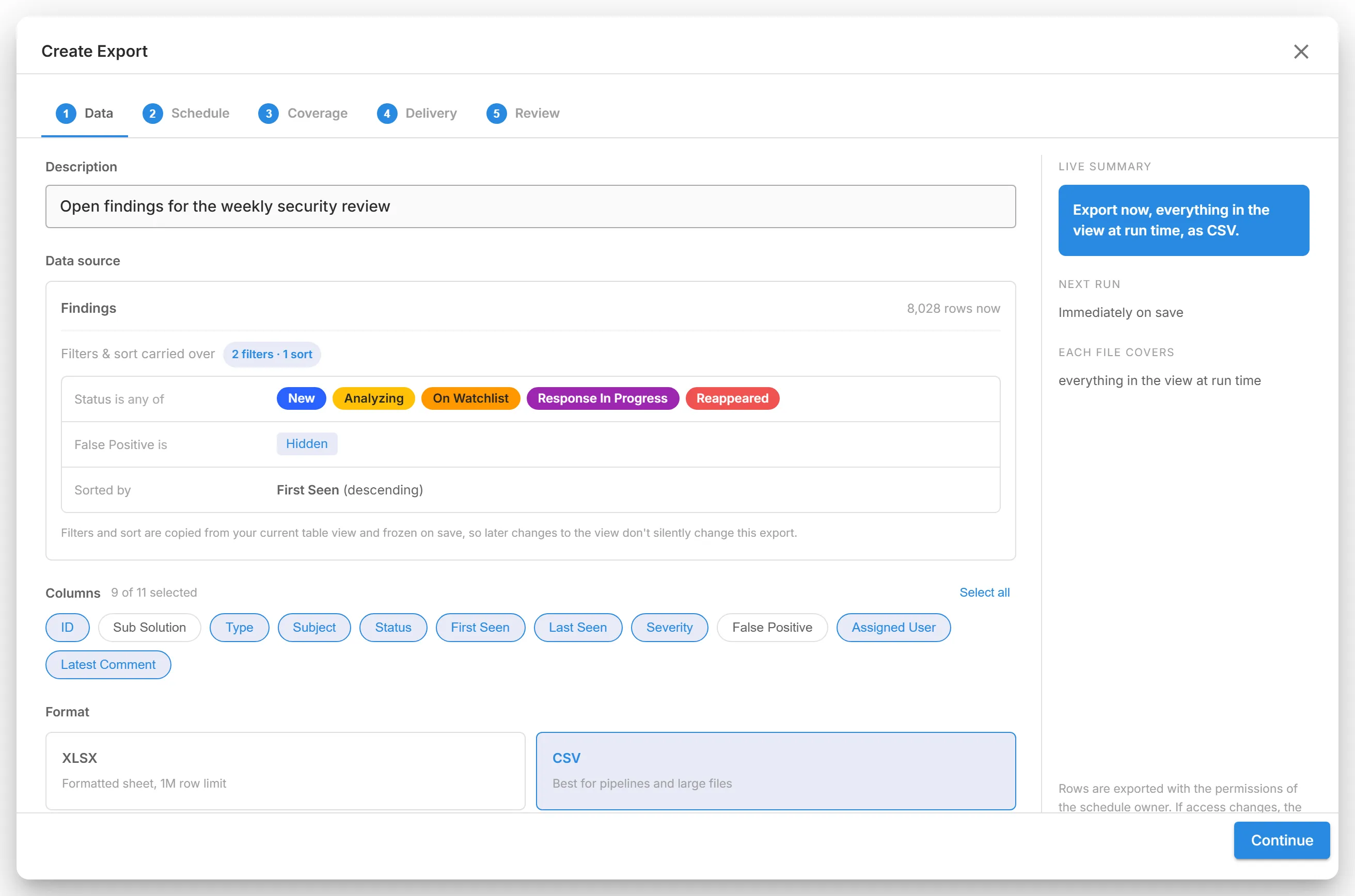
Task: Enable the Sub Solution column chip
Action: coord(150,628)
